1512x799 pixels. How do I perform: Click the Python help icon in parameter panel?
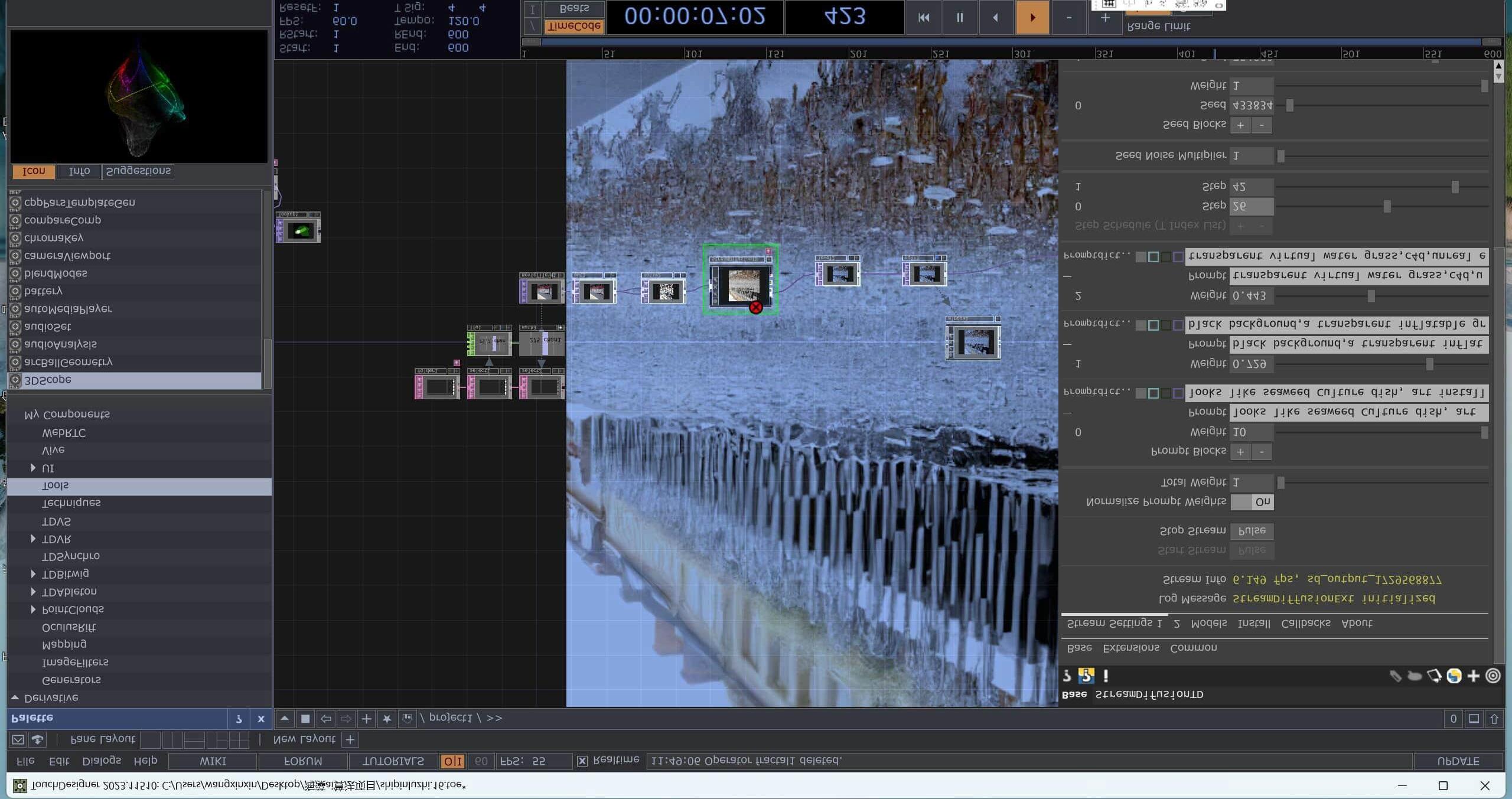click(x=1086, y=675)
